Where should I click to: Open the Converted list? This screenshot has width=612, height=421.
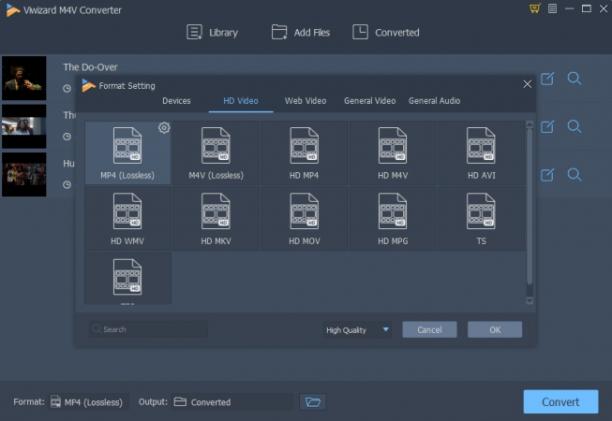tap(386, 32)
